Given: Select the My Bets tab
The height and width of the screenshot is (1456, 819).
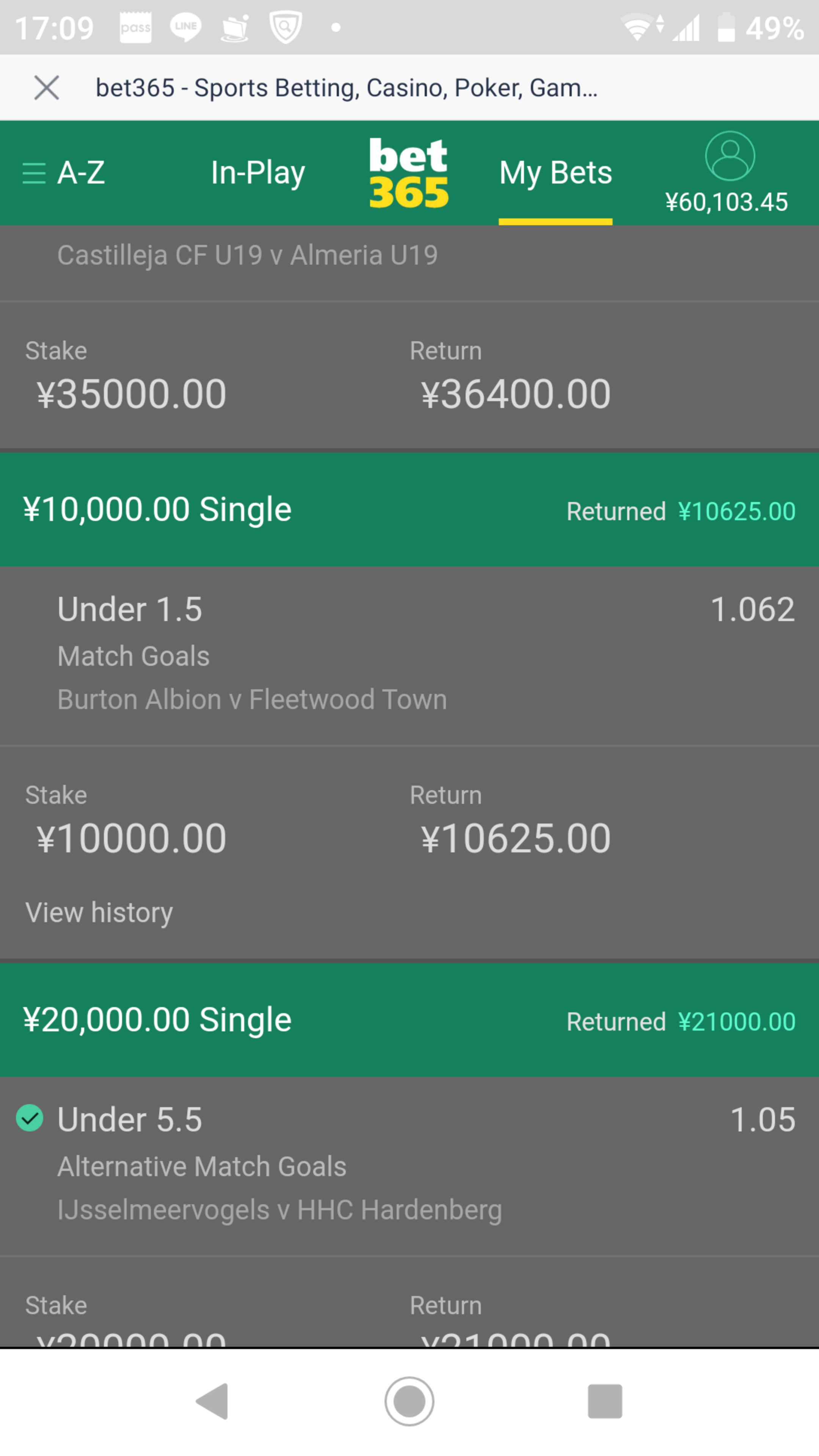Looking at the screenshot, I should pos(555,173).
